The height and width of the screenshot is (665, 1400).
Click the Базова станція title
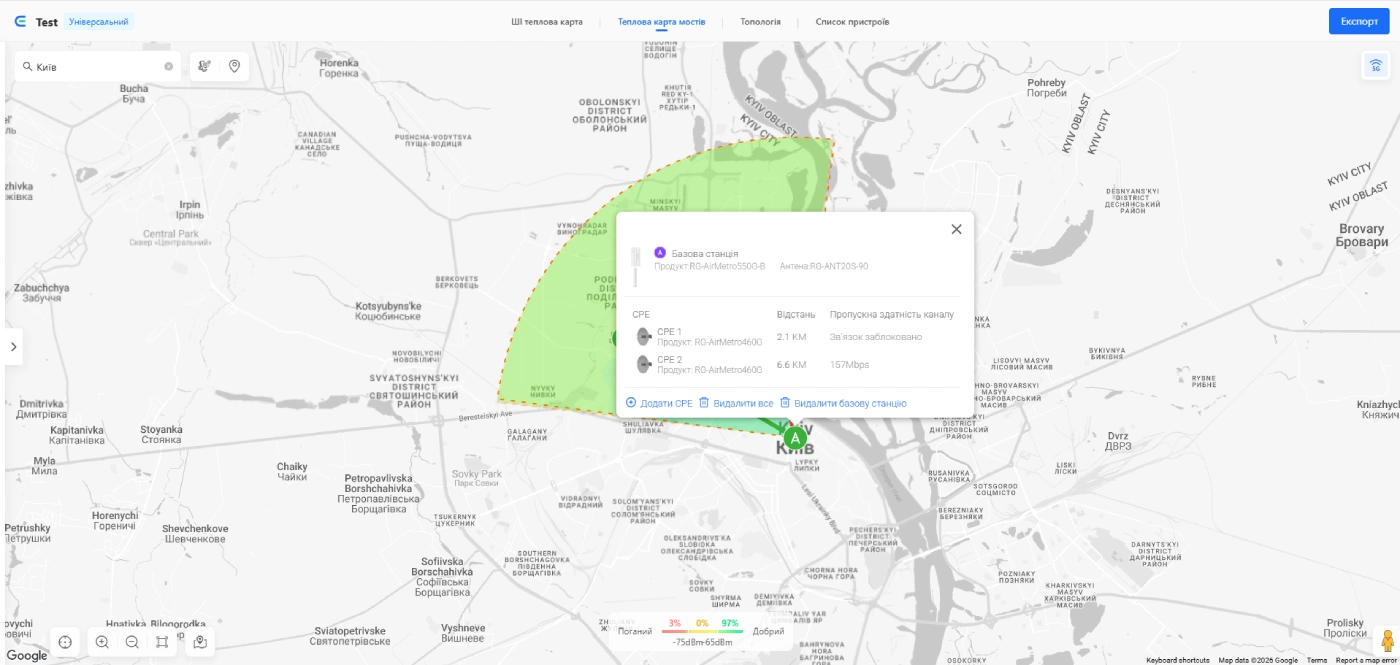point(705,253)
